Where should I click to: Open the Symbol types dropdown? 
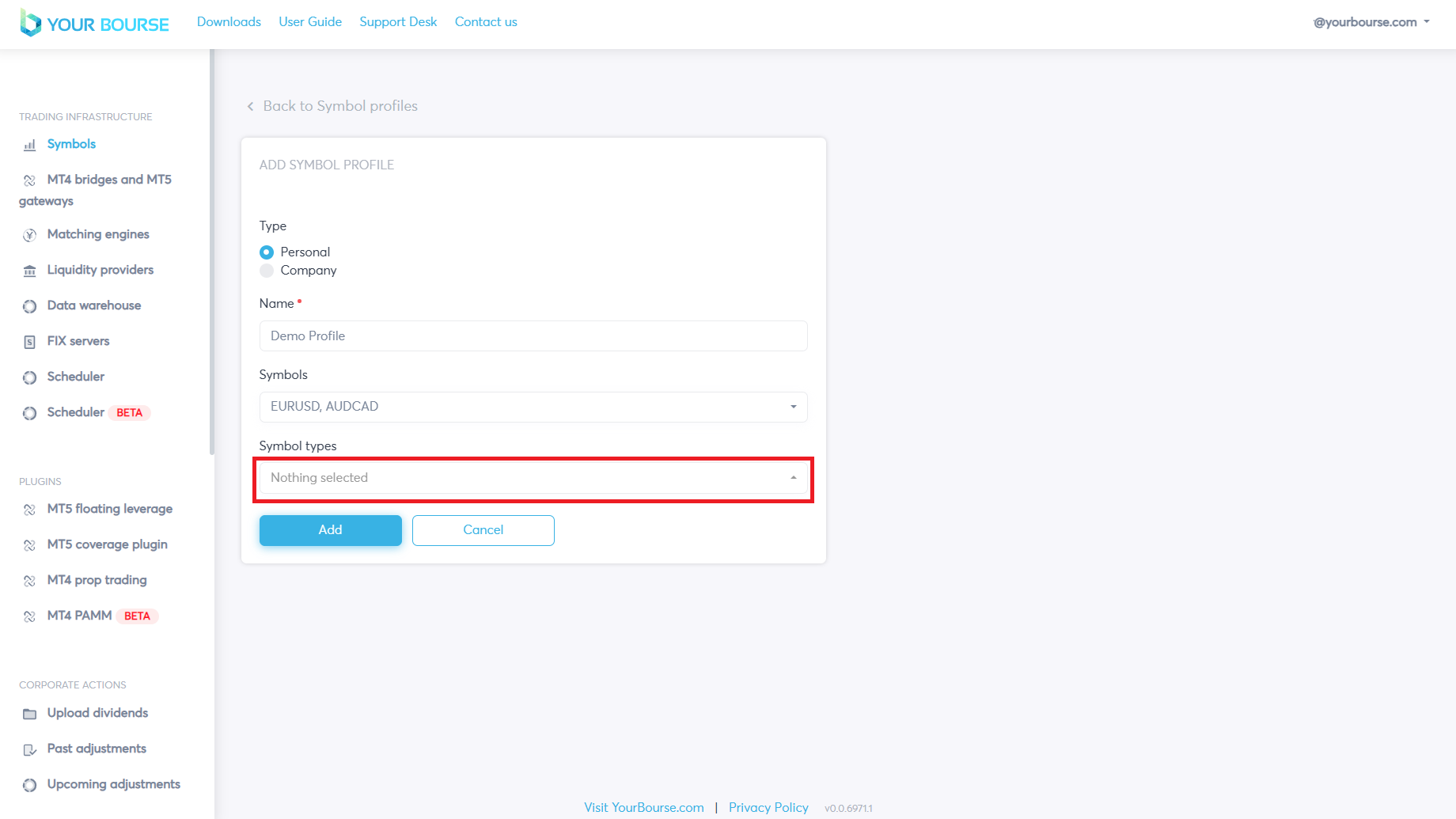click(533, 478)
